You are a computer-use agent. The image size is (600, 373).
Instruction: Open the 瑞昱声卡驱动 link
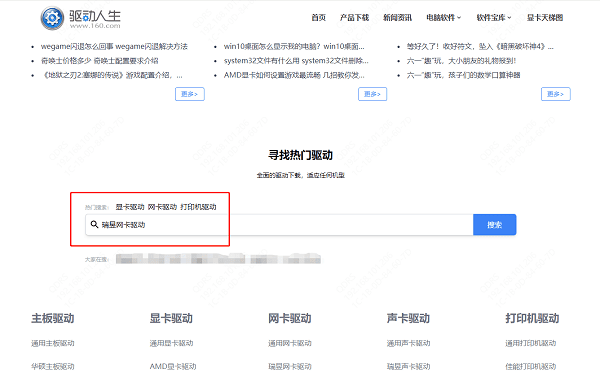(x=408, y=366)
